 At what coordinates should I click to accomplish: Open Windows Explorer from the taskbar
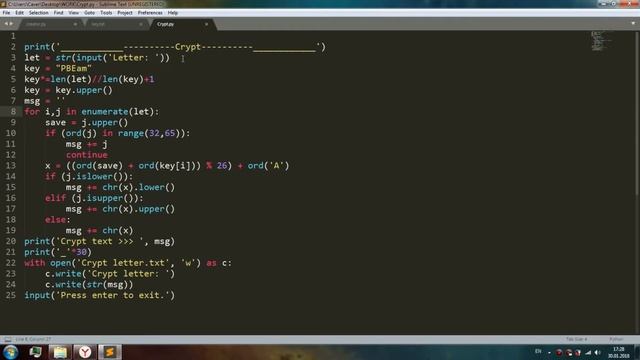point(60,352)
